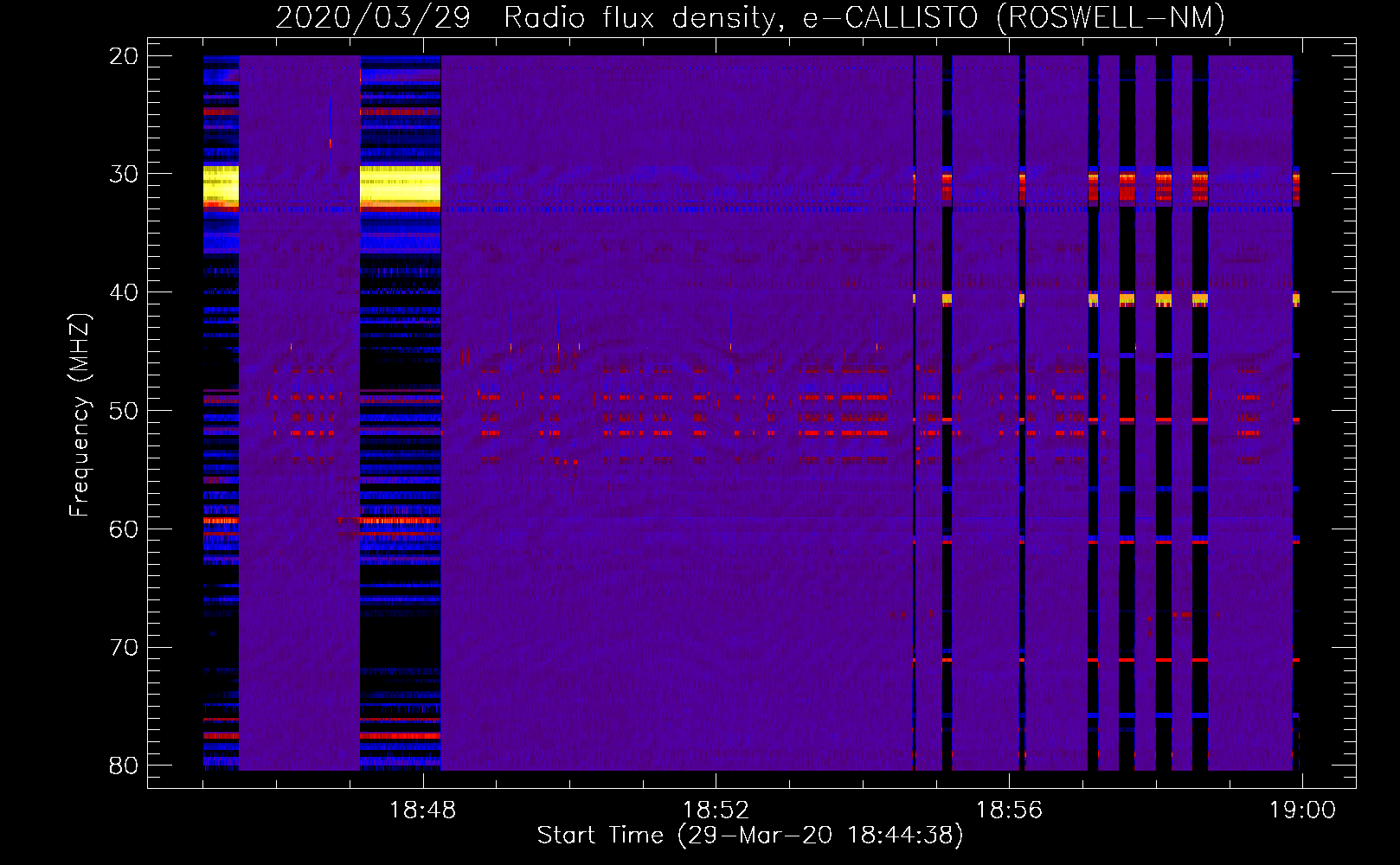Click the 30 frequency tick label
Viewport: 1400px width, 865px height.
124,174
